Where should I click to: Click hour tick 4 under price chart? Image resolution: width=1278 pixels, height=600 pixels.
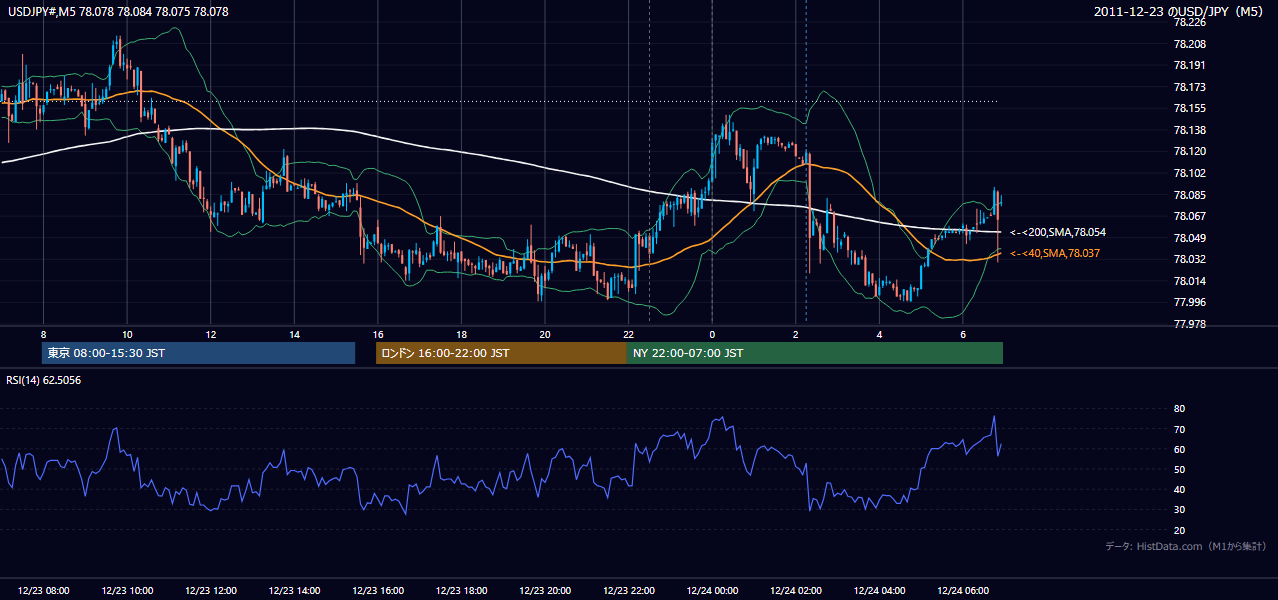coord(879,334)
